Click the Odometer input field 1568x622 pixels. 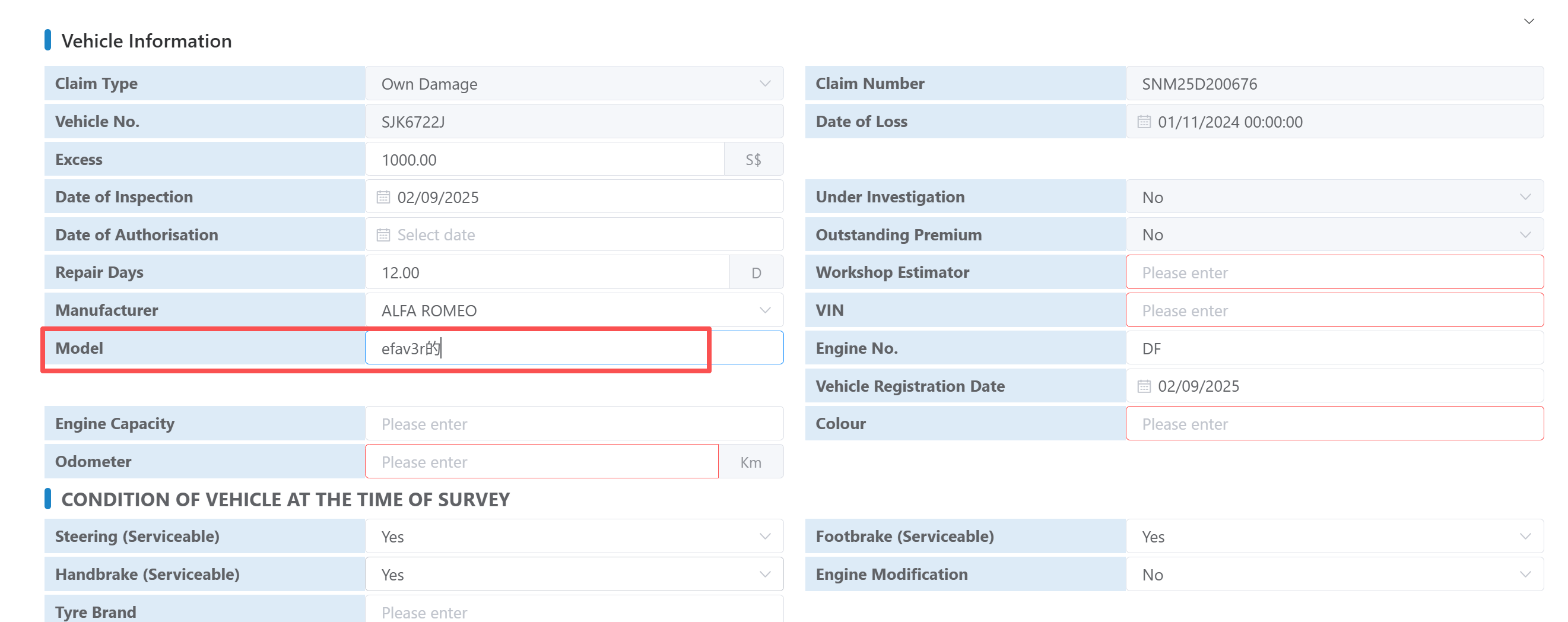(x=542, y=462)
